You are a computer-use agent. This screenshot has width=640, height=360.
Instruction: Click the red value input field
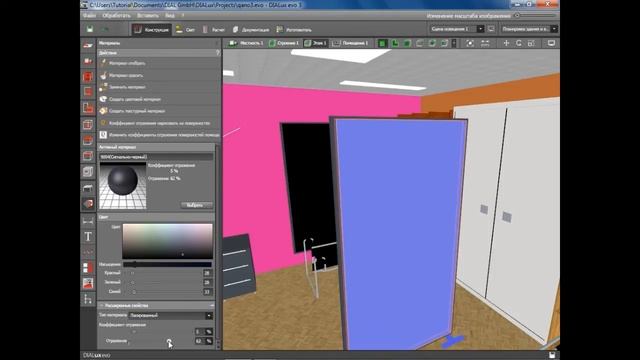(x=207, y=273)
